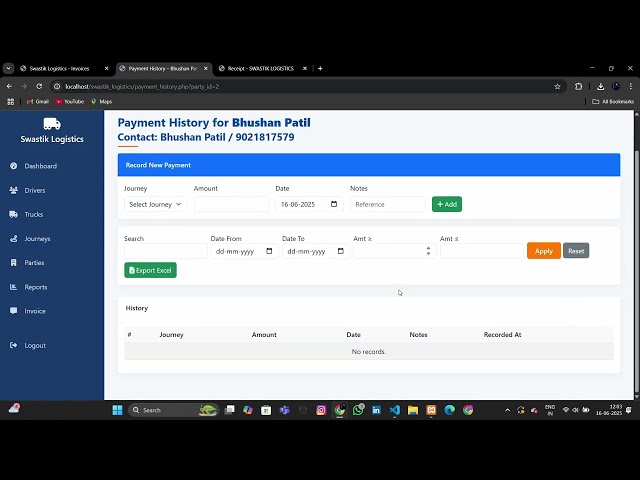Image resolution: width=640 pixels, height=480 pixels.
Task: Open the All Bookmarks folder
Action: click(613, 102)
